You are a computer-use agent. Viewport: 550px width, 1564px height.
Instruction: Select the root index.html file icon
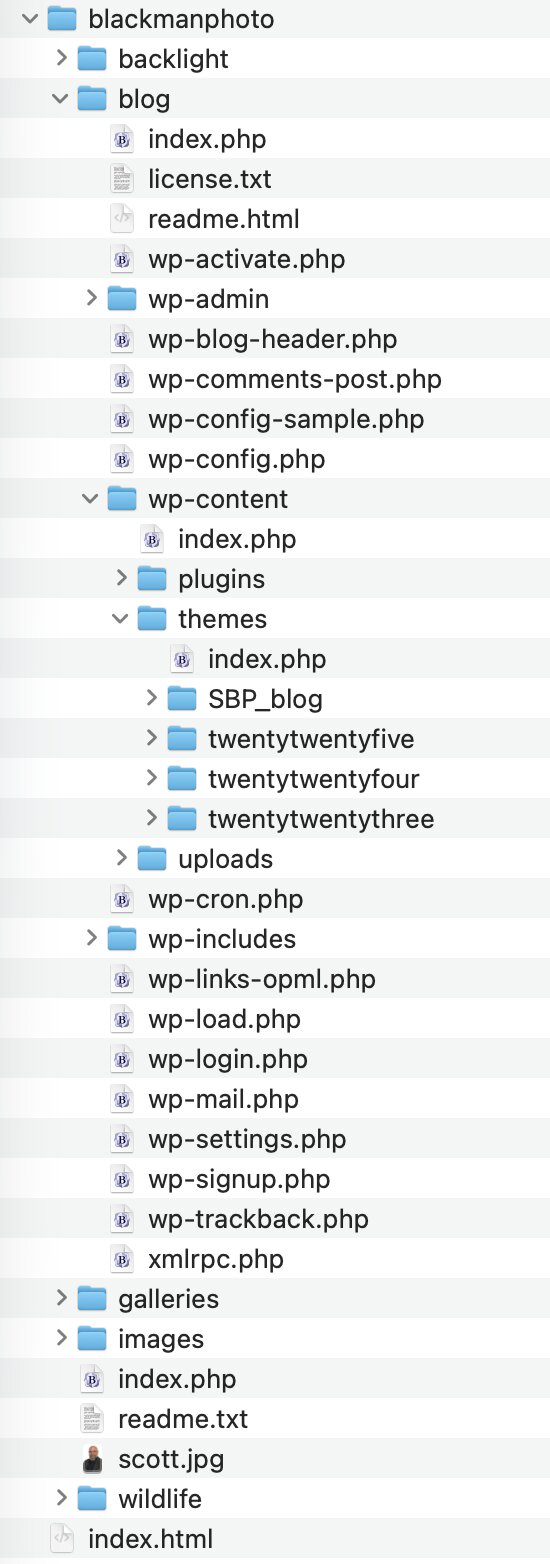pos(62,1539)
